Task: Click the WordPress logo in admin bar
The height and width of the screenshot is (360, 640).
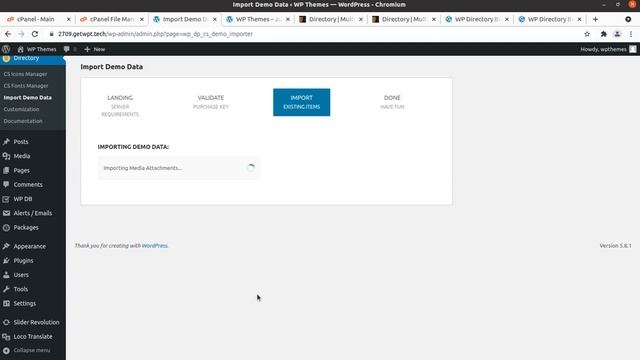Action: (6, 49)
